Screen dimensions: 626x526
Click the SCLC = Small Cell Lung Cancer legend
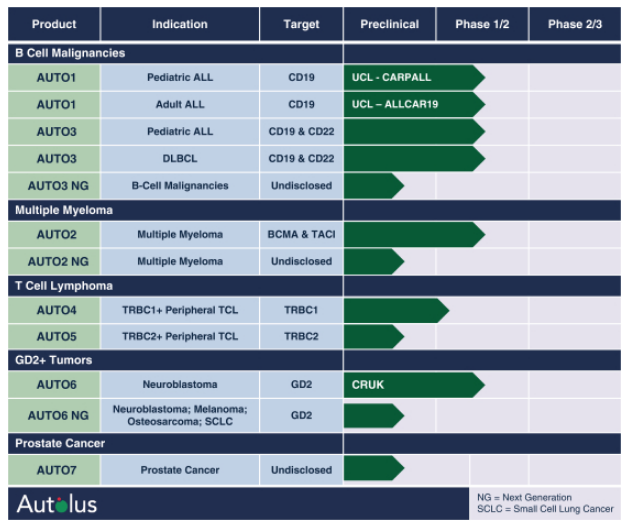point(545,509)
